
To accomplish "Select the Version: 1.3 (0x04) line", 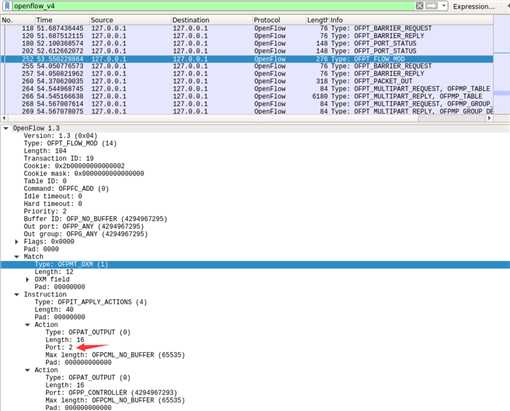I will [x=60, y=136].
